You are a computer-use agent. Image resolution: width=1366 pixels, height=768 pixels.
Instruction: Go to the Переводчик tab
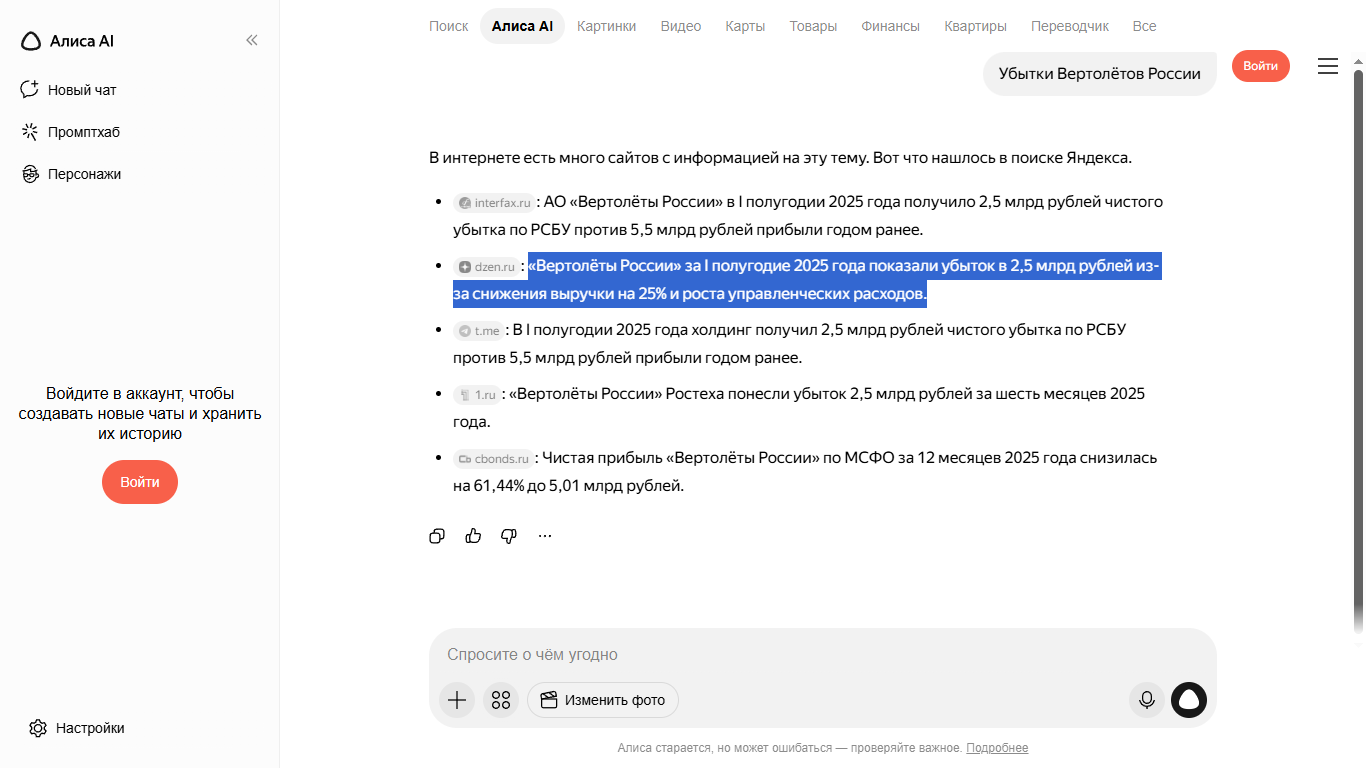pyautogui.click(x=1070, y=26)
